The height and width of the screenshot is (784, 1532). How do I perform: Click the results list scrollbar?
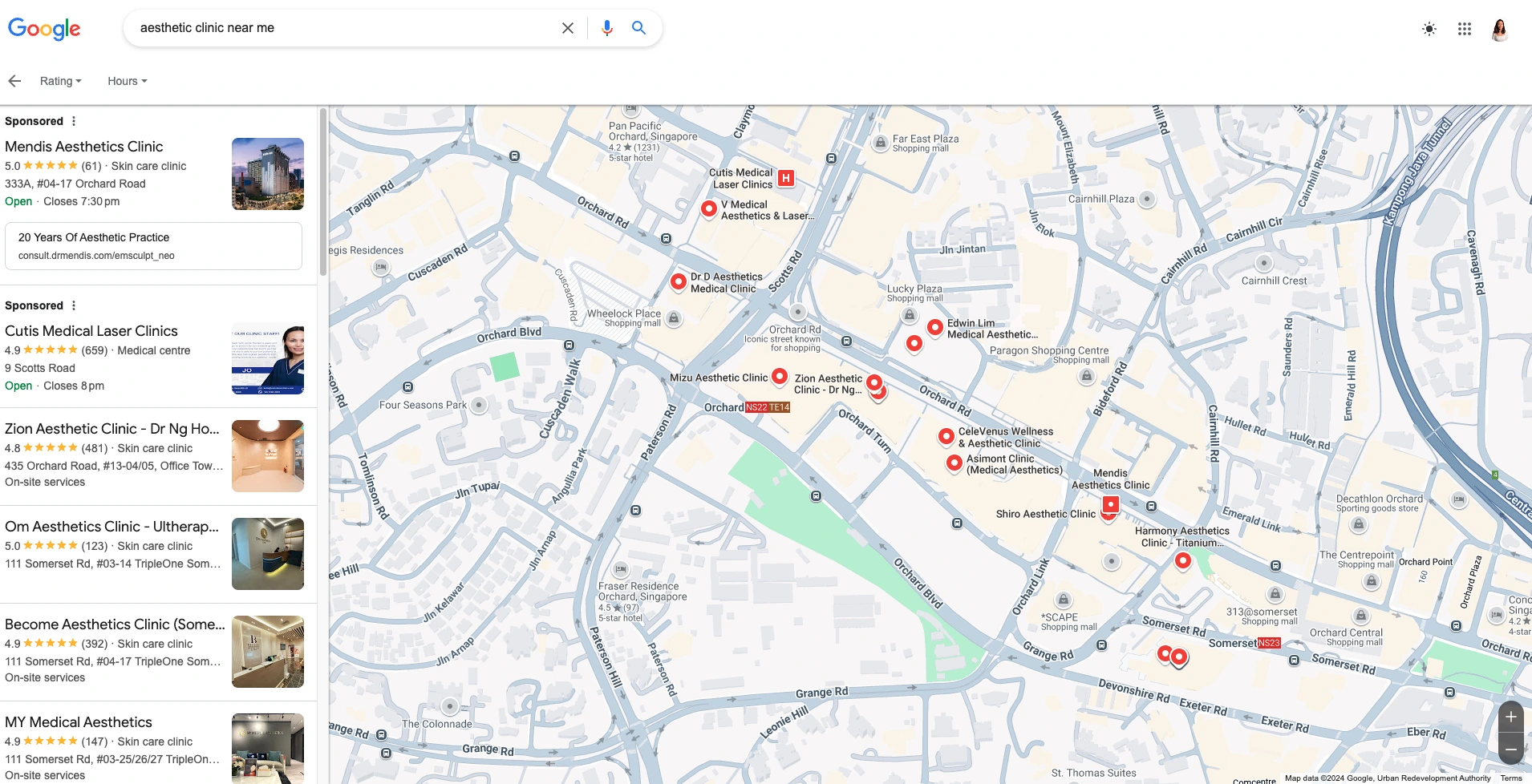[323, 192]
